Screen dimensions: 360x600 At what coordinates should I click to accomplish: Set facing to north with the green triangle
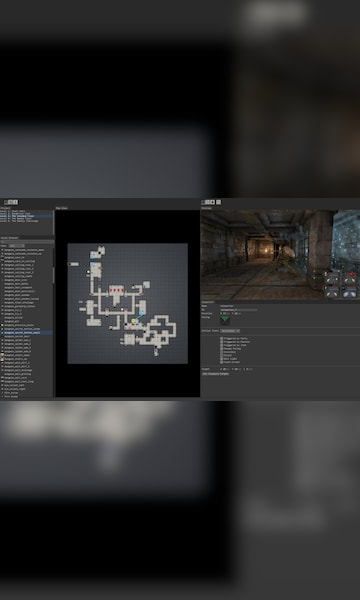225,318
